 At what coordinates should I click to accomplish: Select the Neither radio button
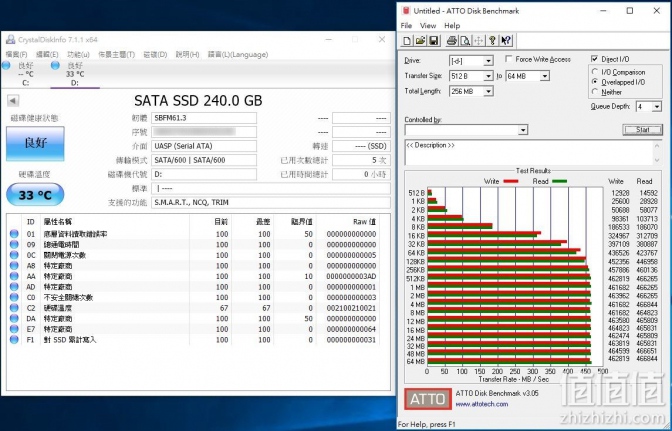[x=595, y=92]
